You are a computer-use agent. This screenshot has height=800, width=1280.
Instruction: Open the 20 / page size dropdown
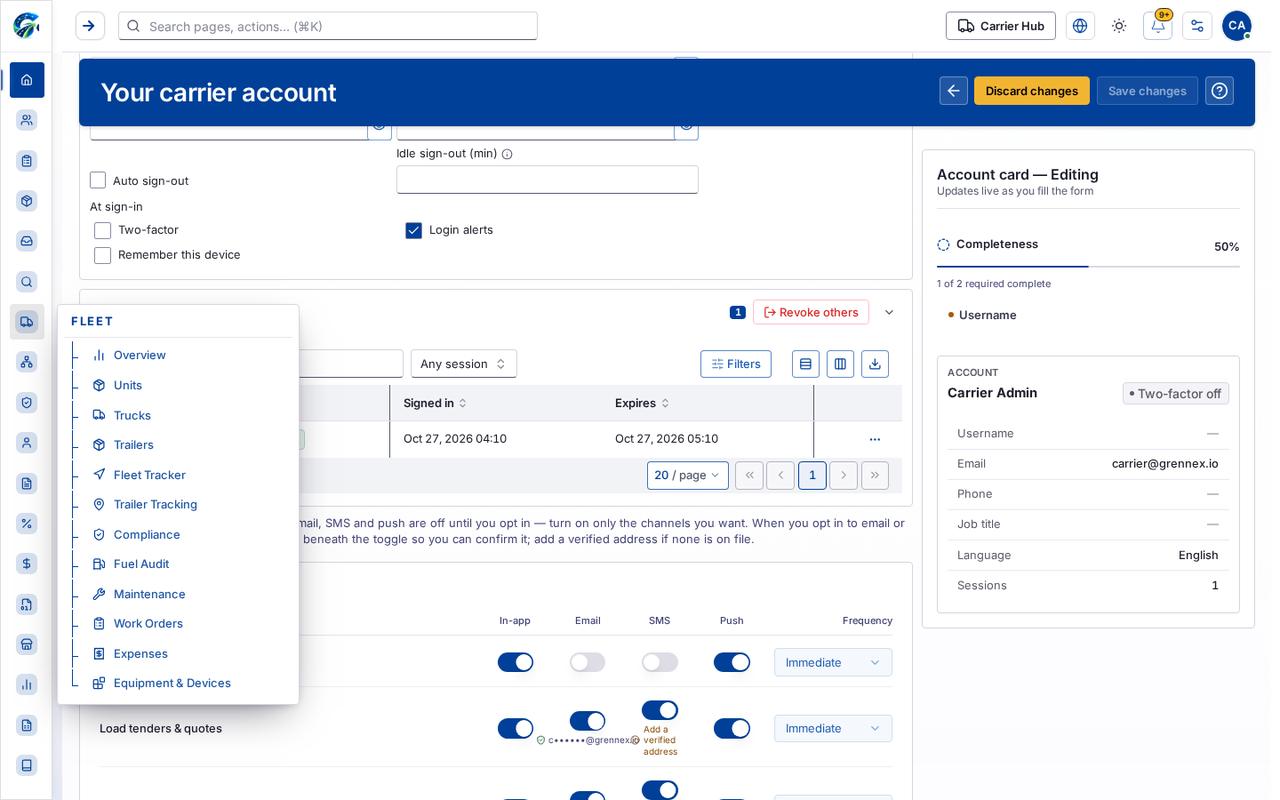tap(688, 475)
